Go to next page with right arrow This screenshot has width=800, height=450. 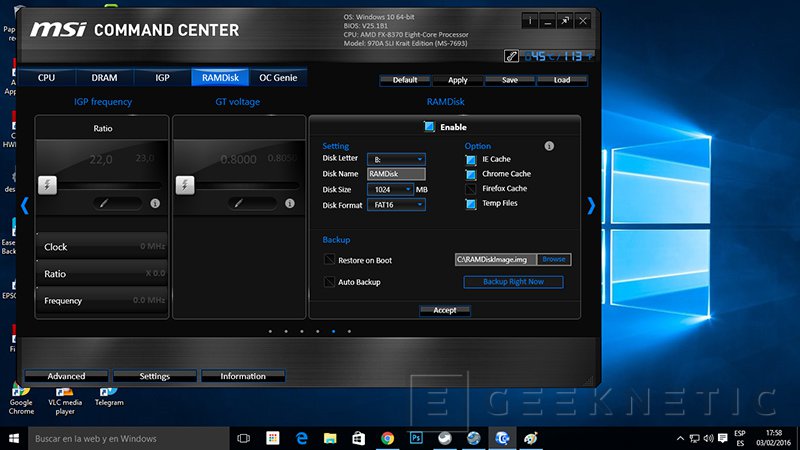pyautogui.click(x=590, y=206)
